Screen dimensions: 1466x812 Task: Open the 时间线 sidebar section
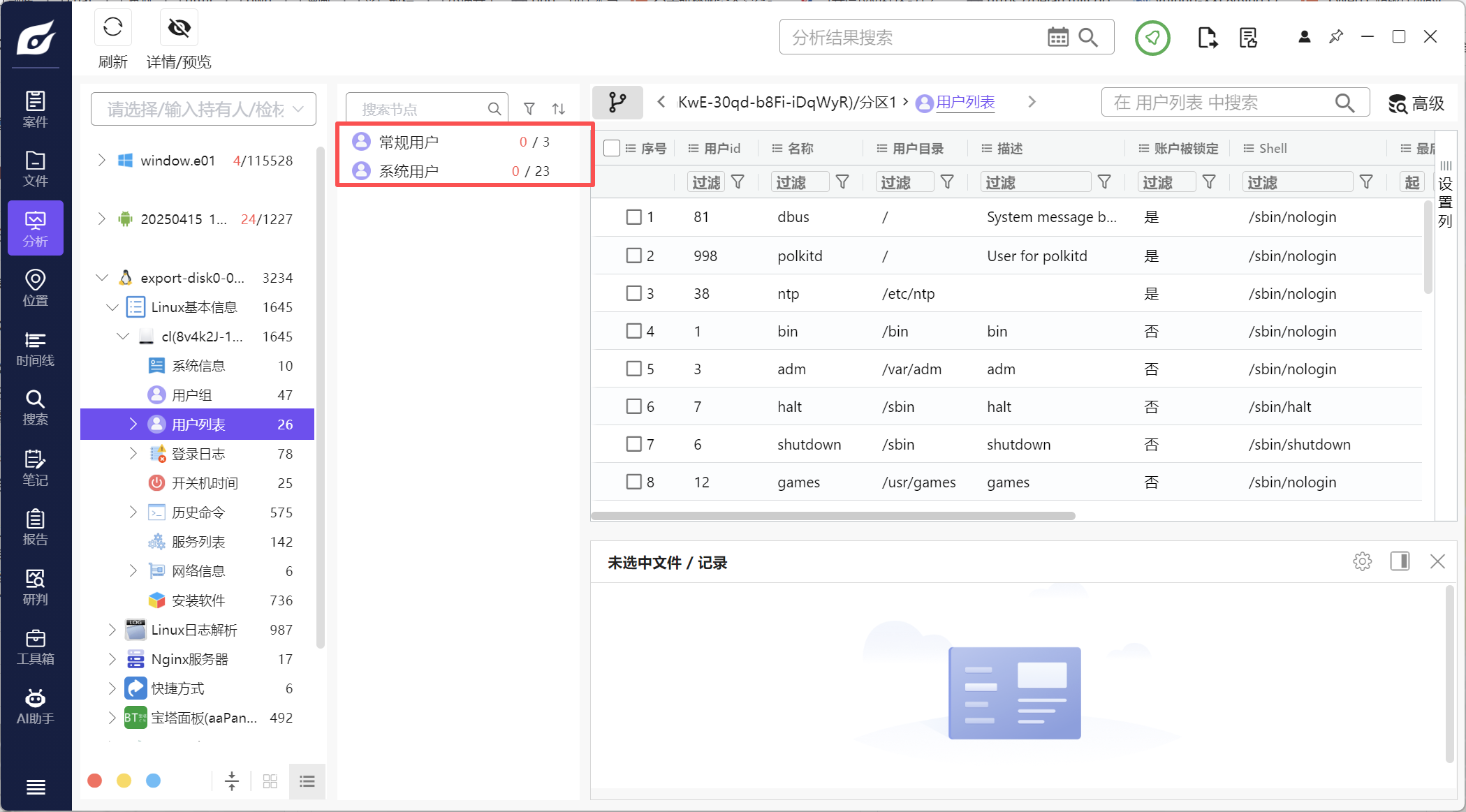(x=36, y=348)
